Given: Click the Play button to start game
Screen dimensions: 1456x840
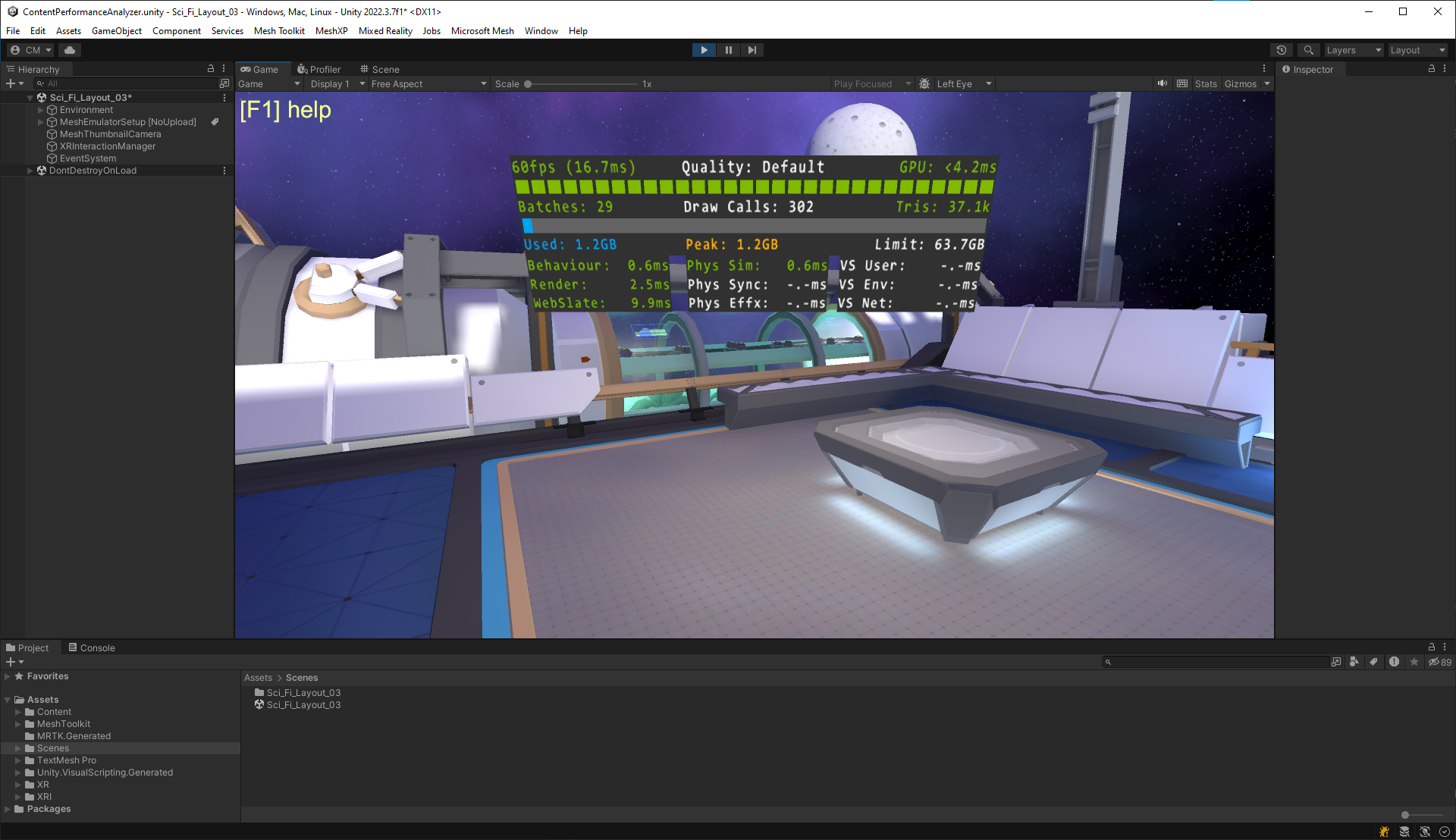Looking at the screenshot, I should coord(704,49).
